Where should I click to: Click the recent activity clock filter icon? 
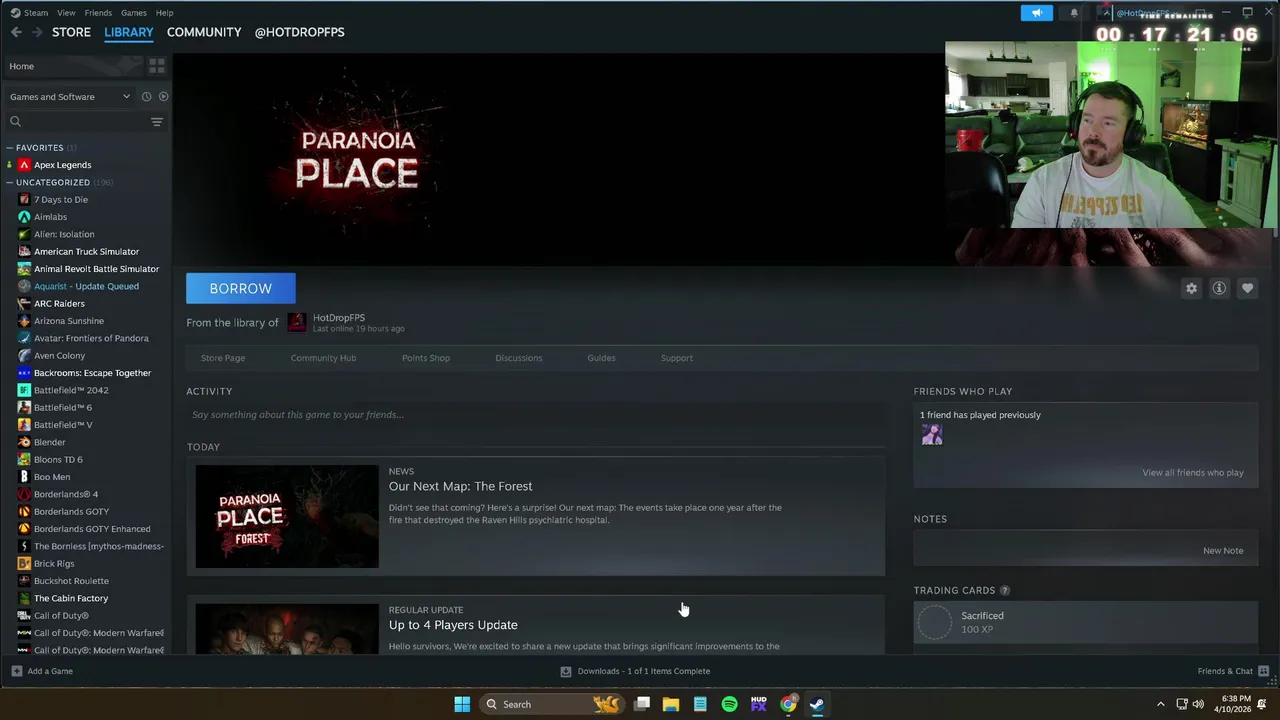(146, 97)
